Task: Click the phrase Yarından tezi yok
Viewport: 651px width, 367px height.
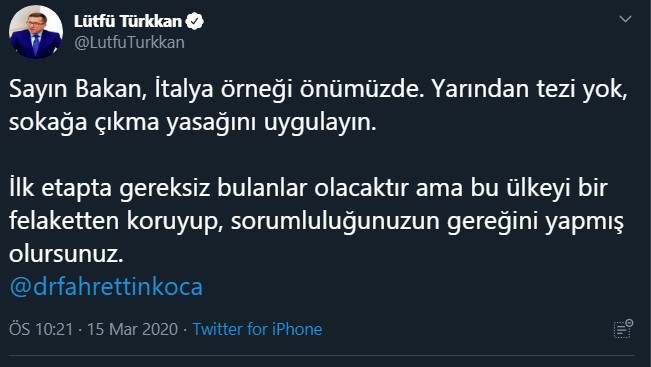Action: [x=529, y=89]
